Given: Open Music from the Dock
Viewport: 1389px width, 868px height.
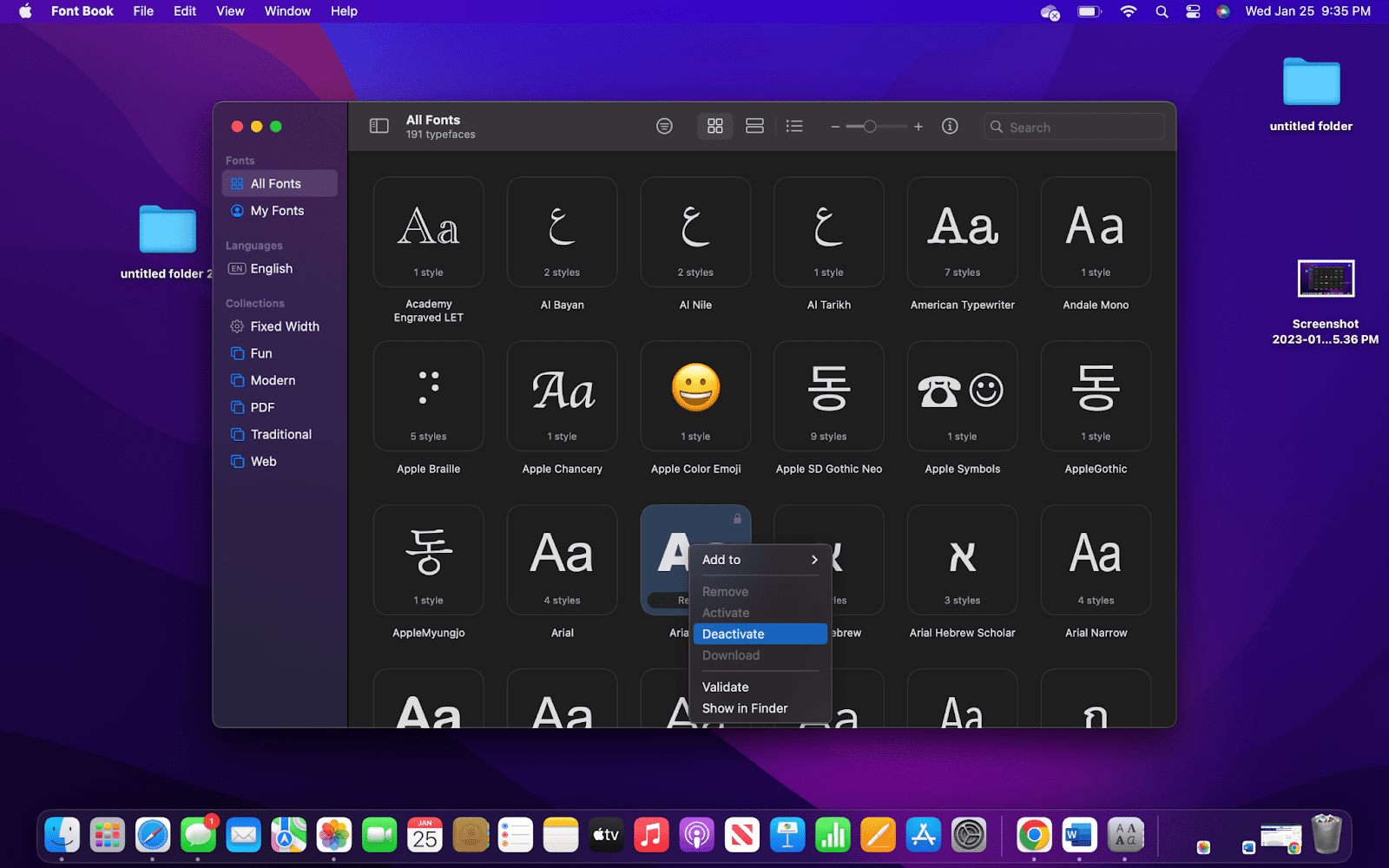Looking at the screenshot, I should (651, 835).
